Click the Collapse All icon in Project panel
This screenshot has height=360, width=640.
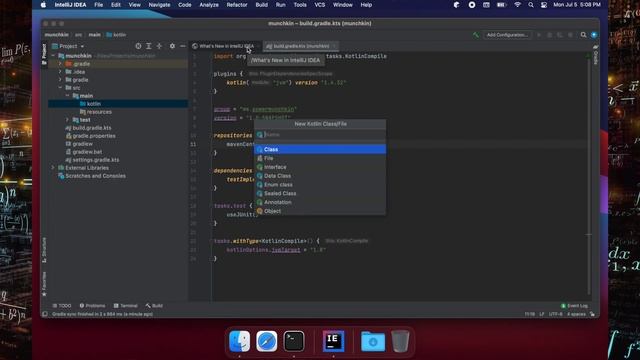click(159, 46)
